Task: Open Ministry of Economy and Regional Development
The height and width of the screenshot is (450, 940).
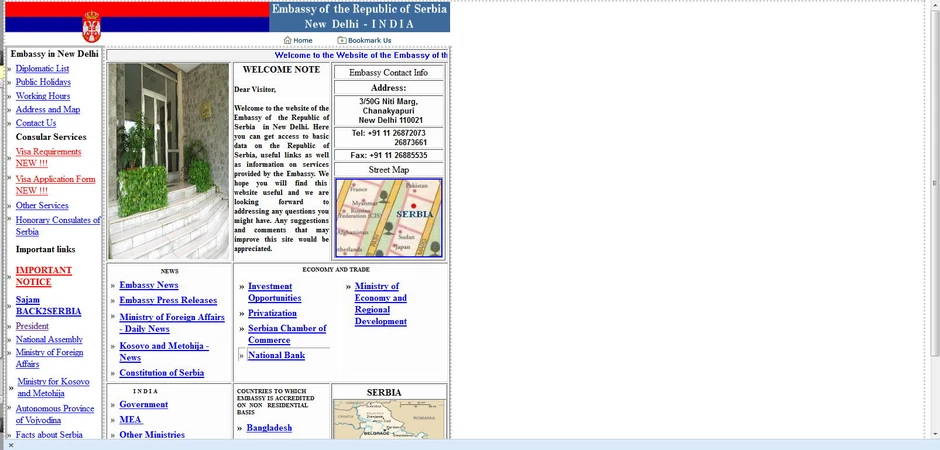Action: click(381, 304)
